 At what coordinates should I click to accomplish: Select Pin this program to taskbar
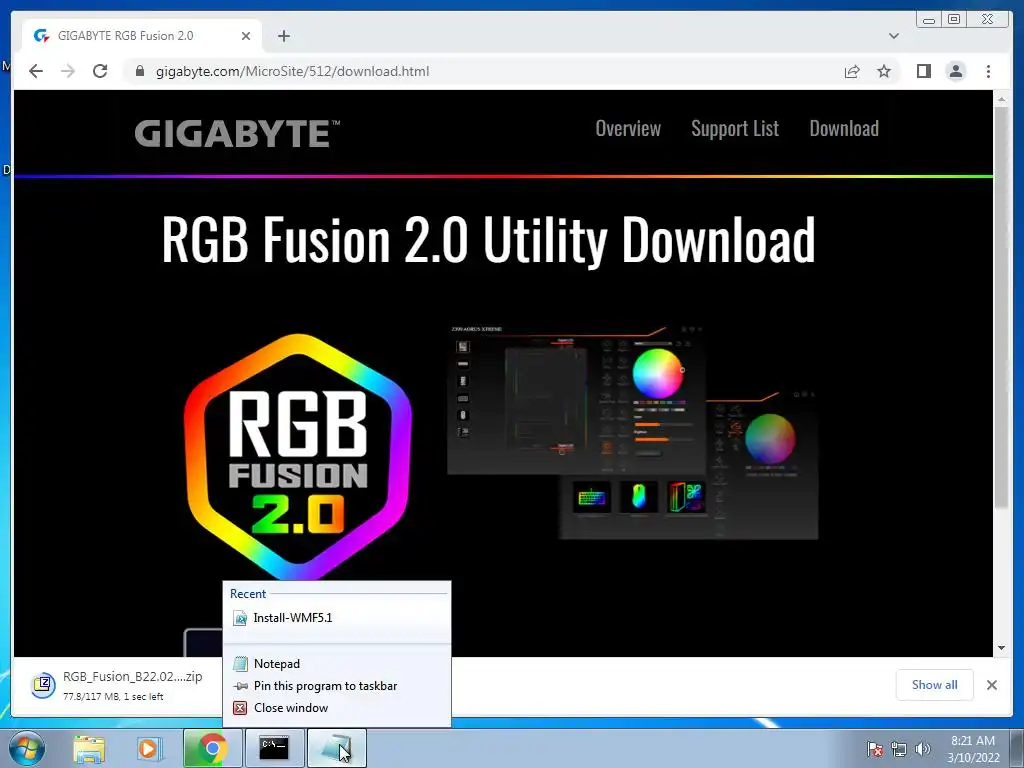click(336, 686)
